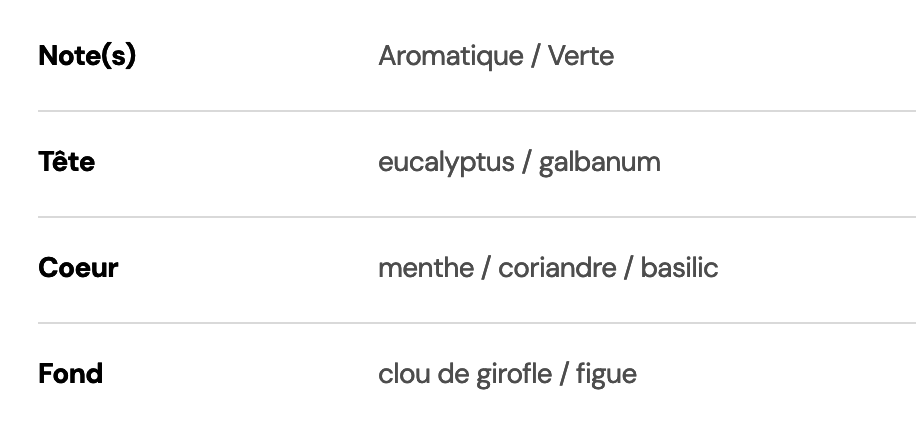Click the Coeur row label
The image size is (916, 430).
pyautogui.click(x=78, y=268)
